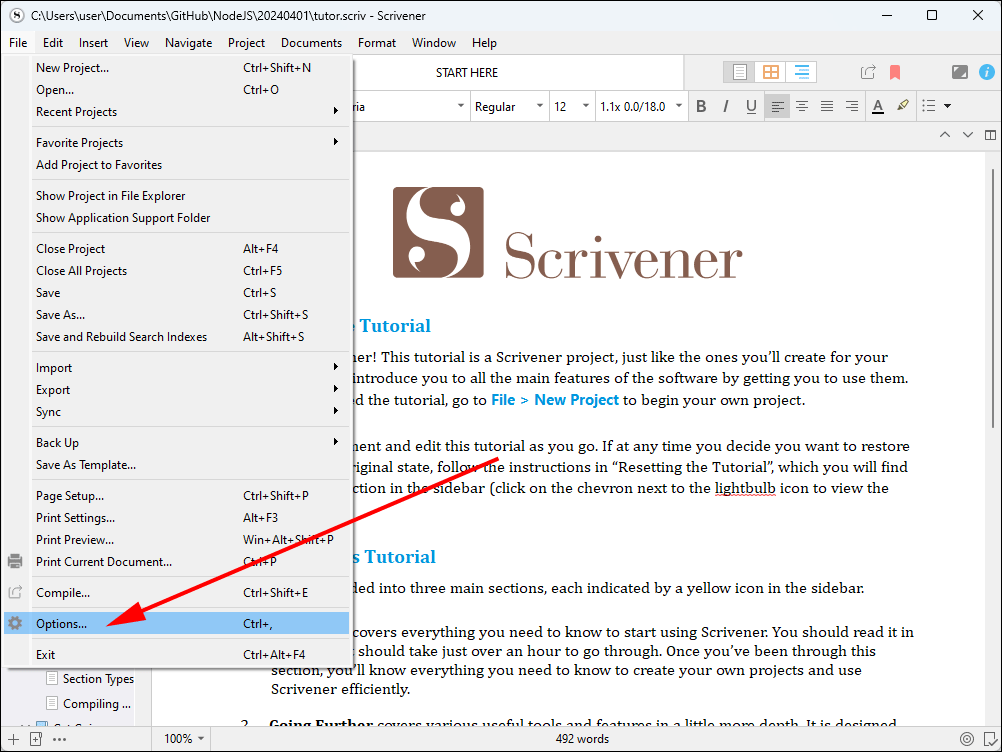Click the target goal icon in footer
1002x752 pixels.
tap(967, 739)
